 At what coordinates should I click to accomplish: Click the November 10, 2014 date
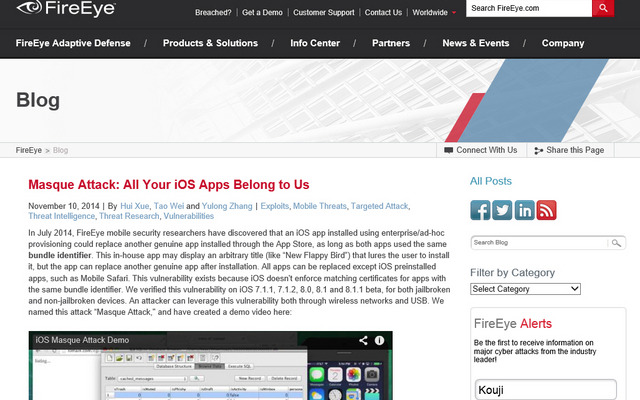pos(64,206)
